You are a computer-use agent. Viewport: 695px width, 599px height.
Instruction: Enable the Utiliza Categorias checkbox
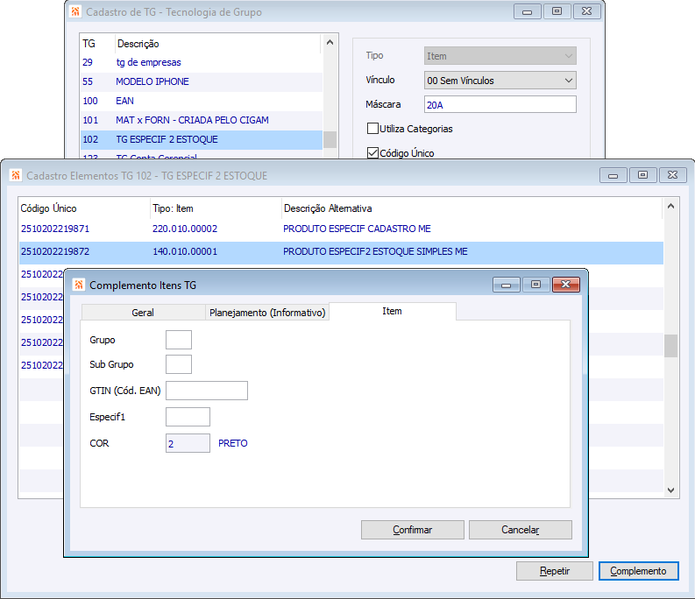click(373, 129)
